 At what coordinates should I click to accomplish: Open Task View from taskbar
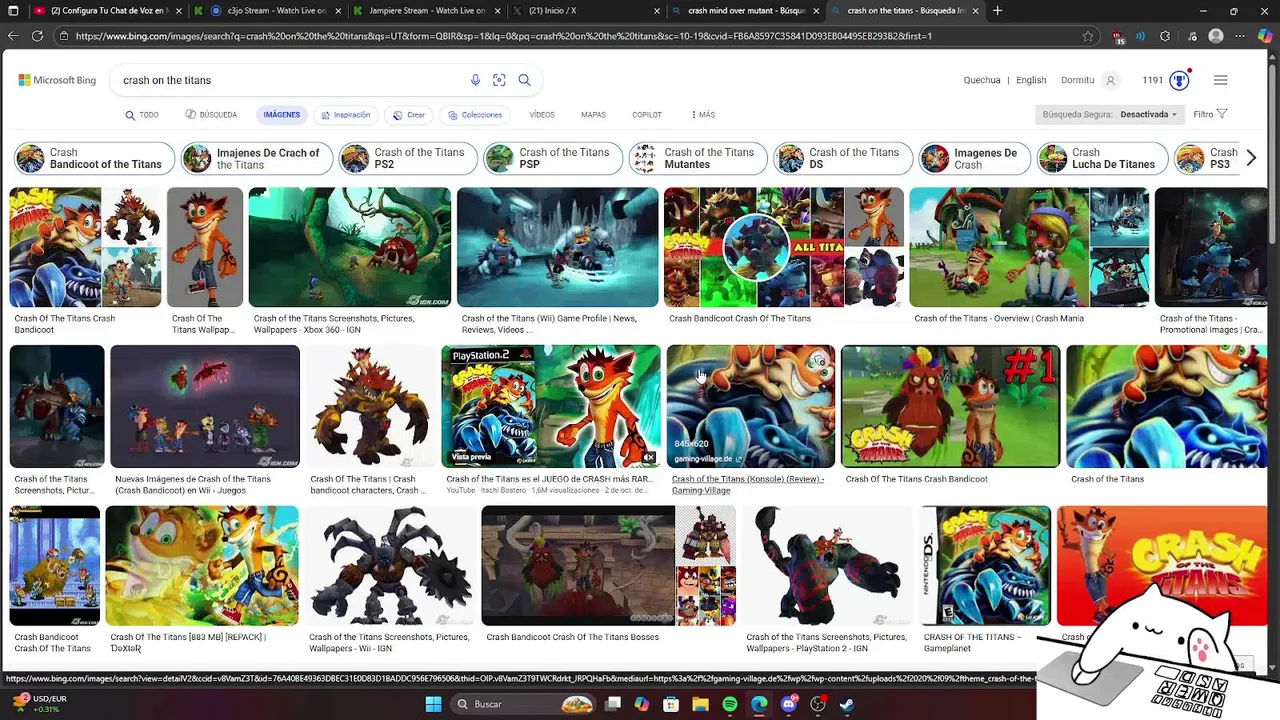click(613, 704)
